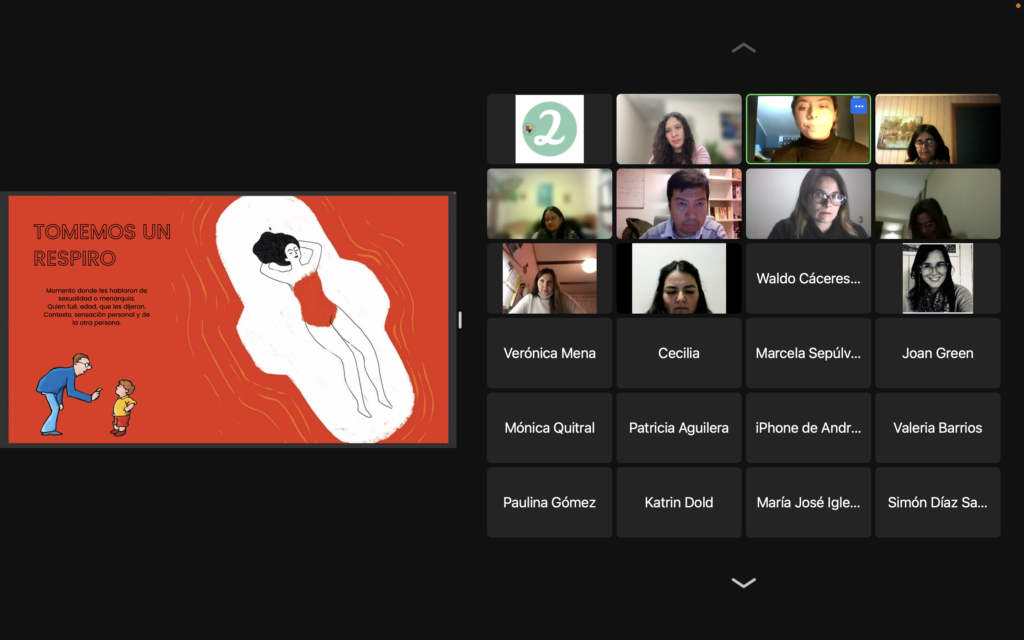Click the black-and-white profile photo tile
Viewport: 1024px width, 640px height.
click(x=937, y=278)
